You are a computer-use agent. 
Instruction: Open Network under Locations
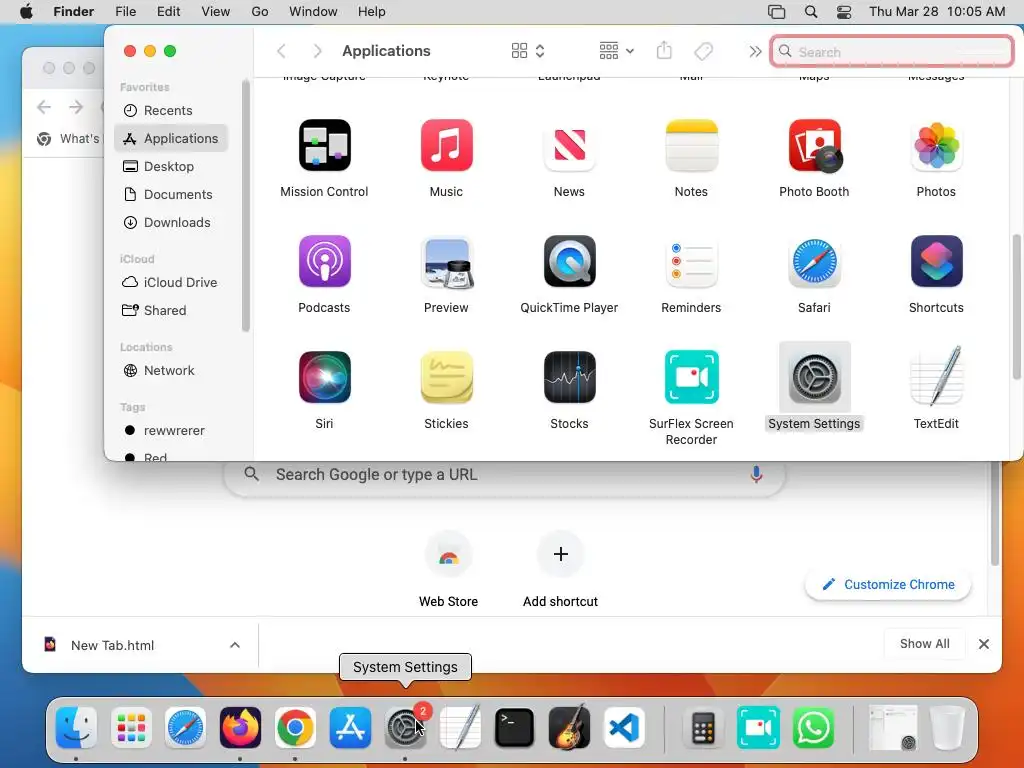point(171,371)
